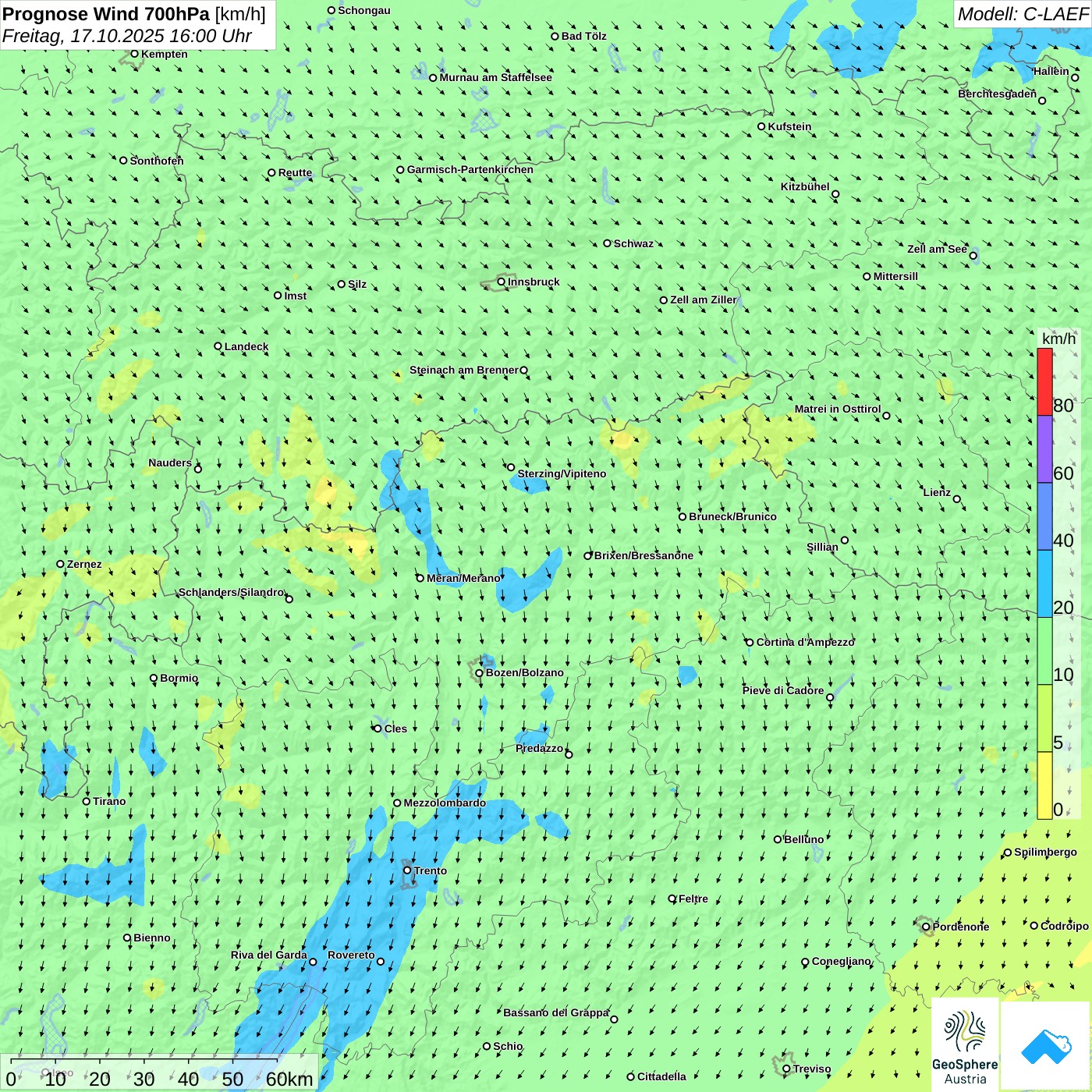Click the Innsbruck city marker
Screen dimensions: 1092x1092
pyautogui.click(x=502, y=282)
